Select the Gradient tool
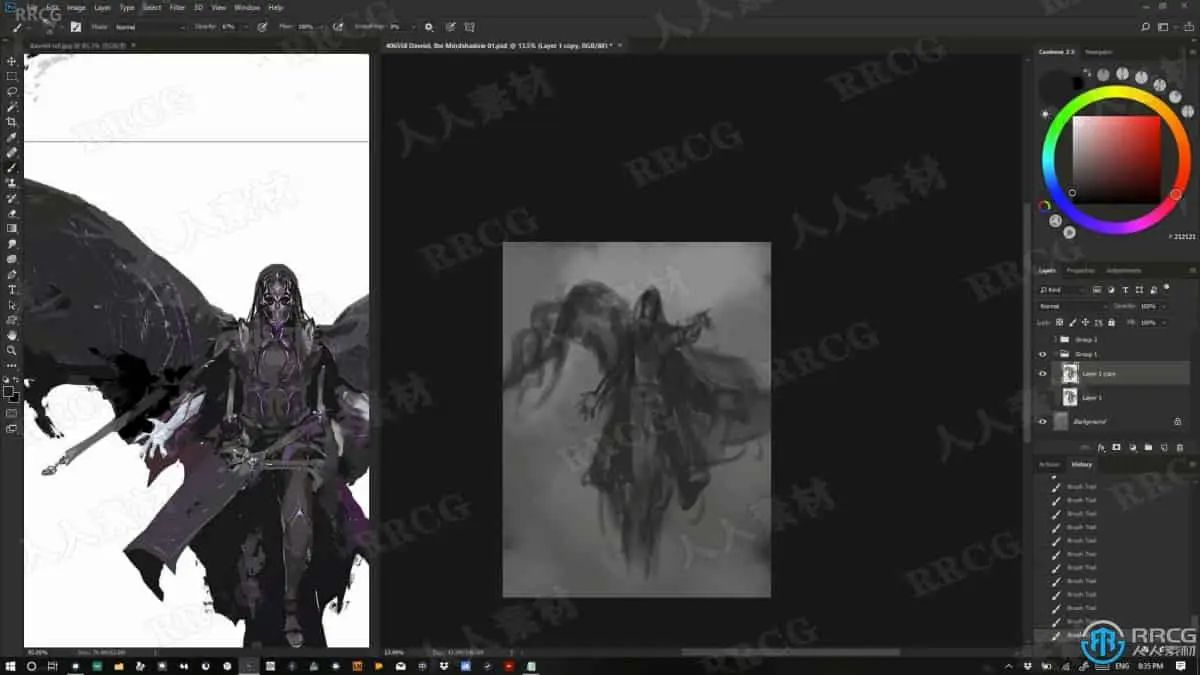Viewport: 1200px width, 675px height. pyautogui.click(x=12, y=228)
